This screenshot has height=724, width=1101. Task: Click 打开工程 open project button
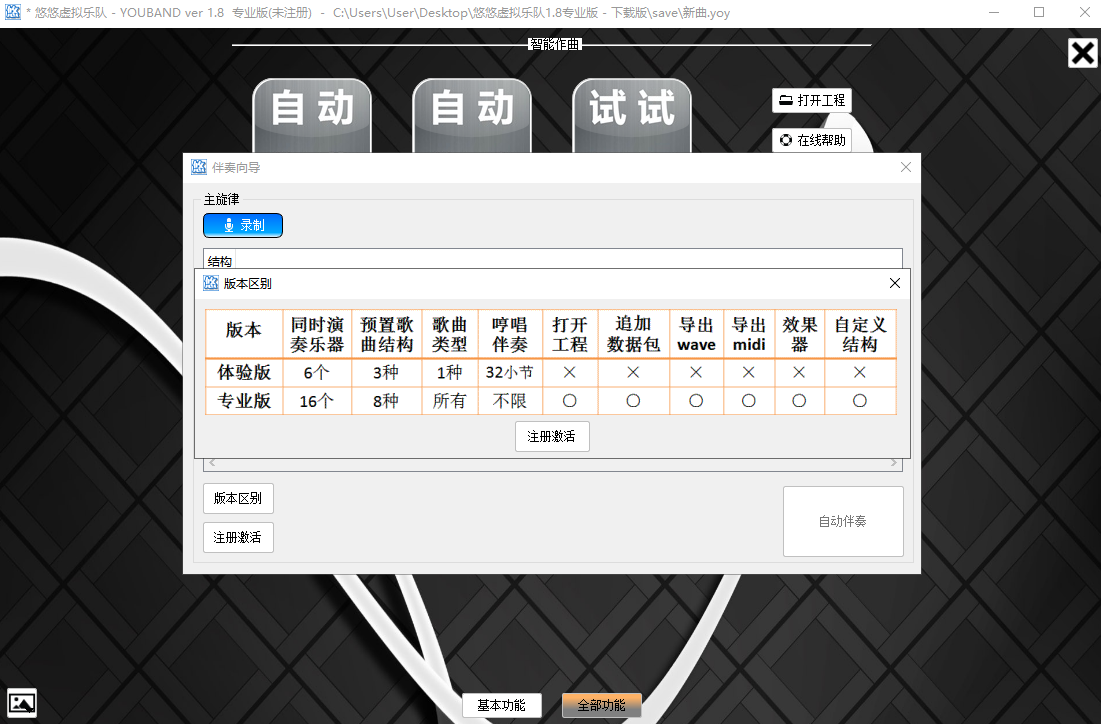tap(812, 100)
